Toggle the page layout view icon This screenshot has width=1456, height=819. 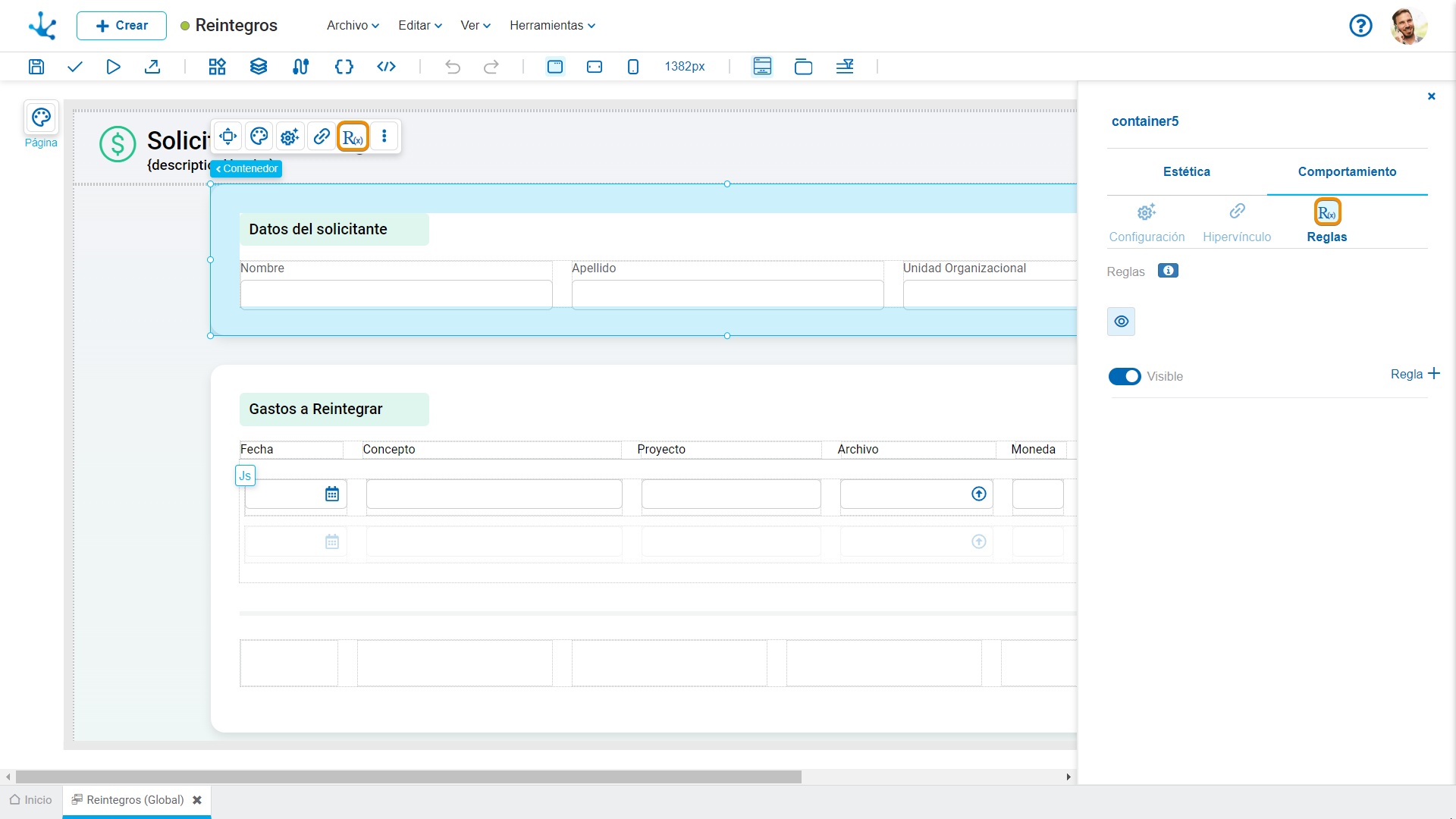(762, 67)
